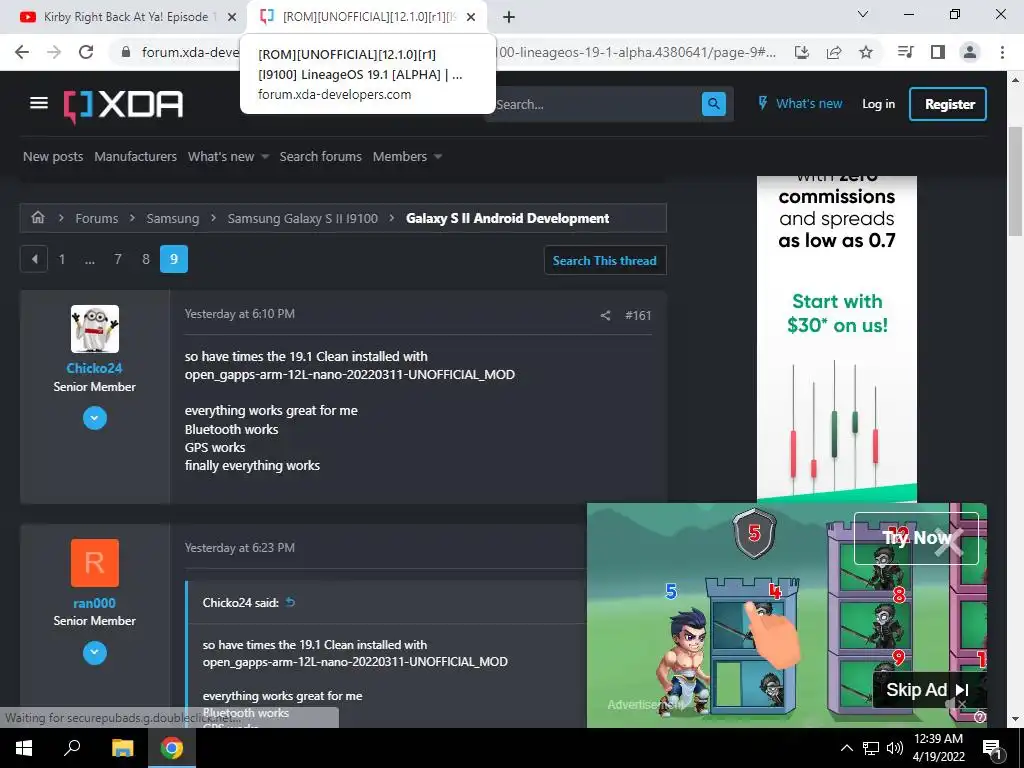Click Samsung in breadcrumb

point(172,218)
